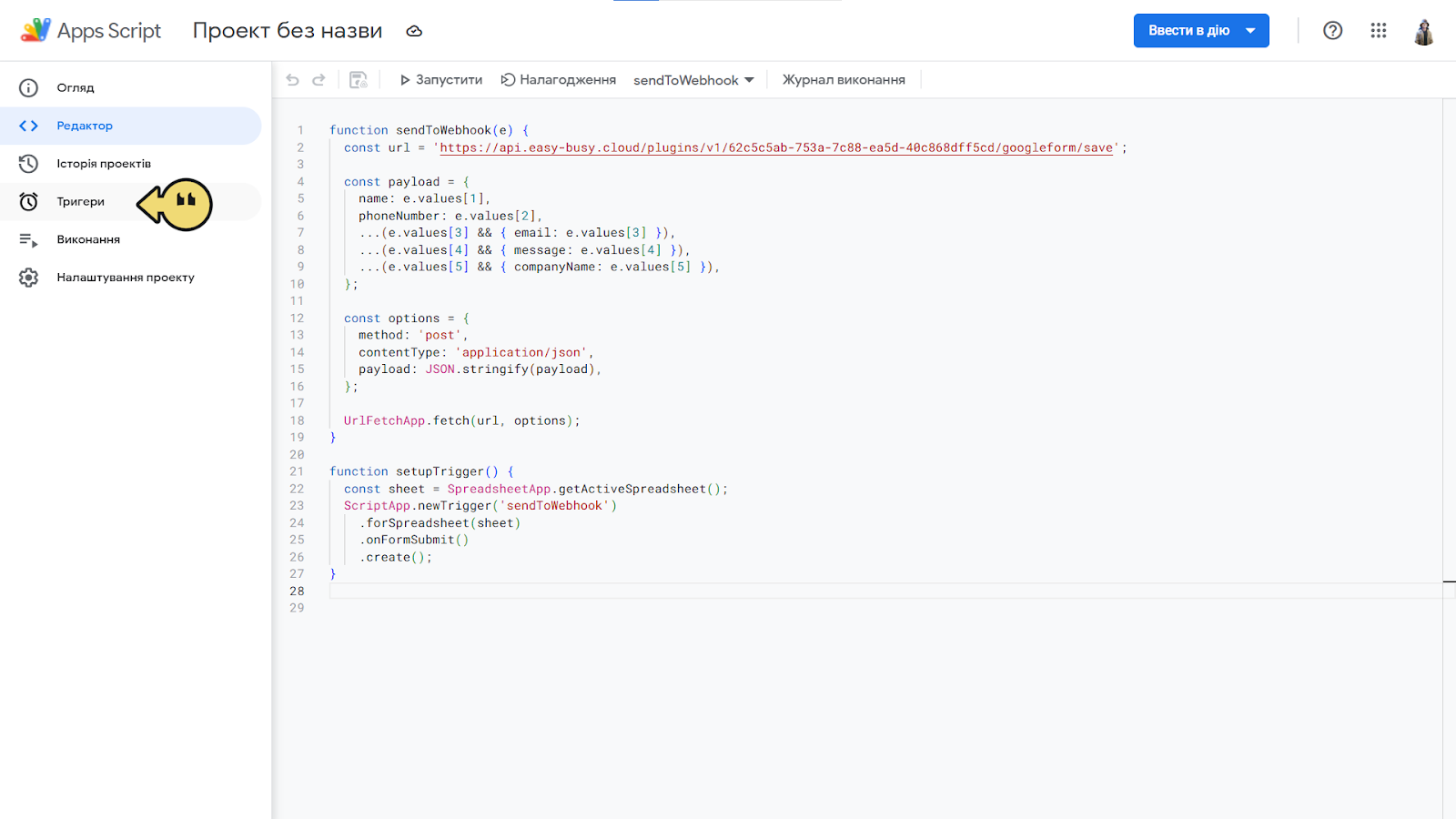Click '.onFormSubmit()' line
The image size is (1456, 819).
coord(414,540)
